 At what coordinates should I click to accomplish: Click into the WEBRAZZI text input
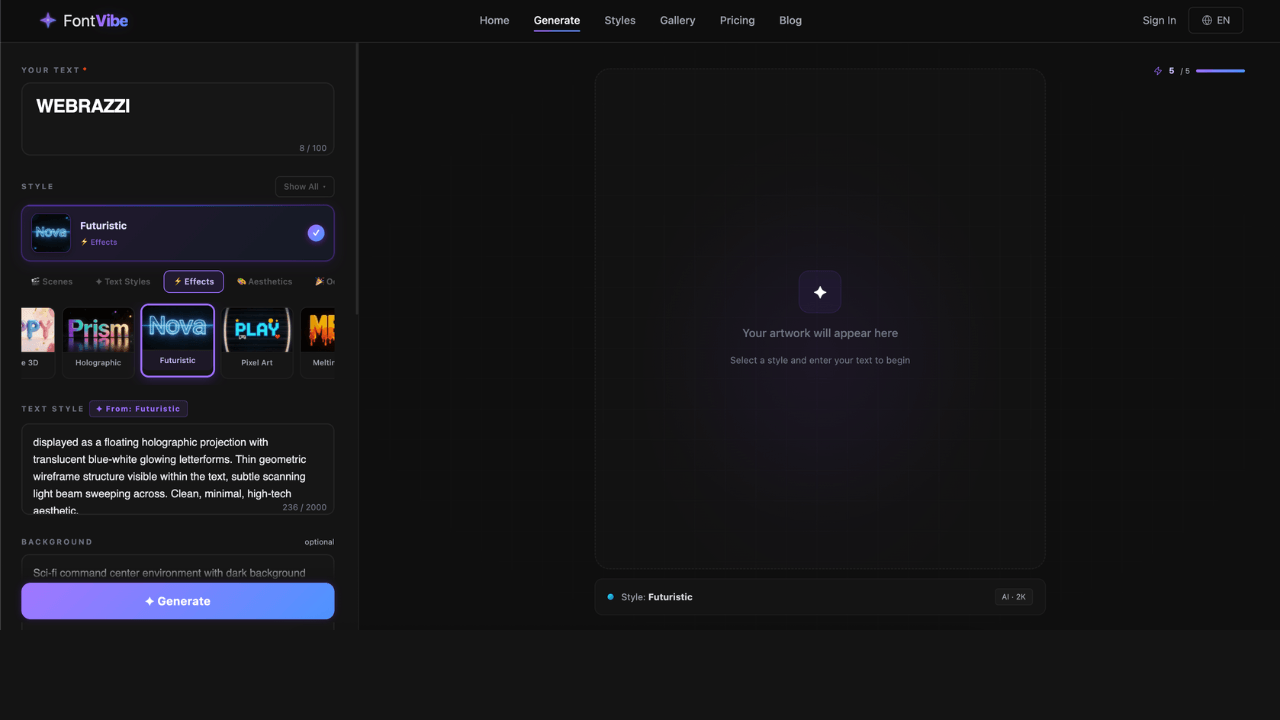[178, 119]
